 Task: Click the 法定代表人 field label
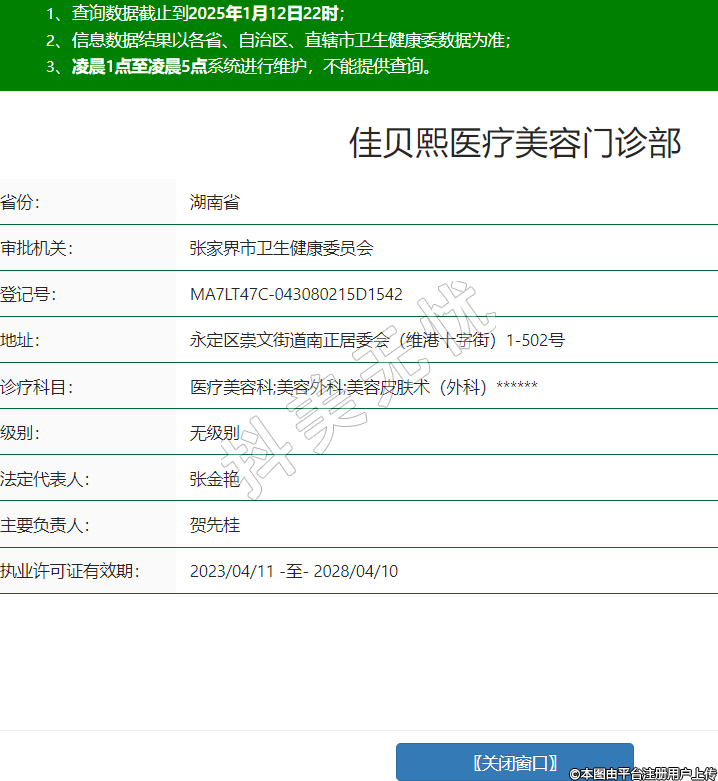[44, 479]
